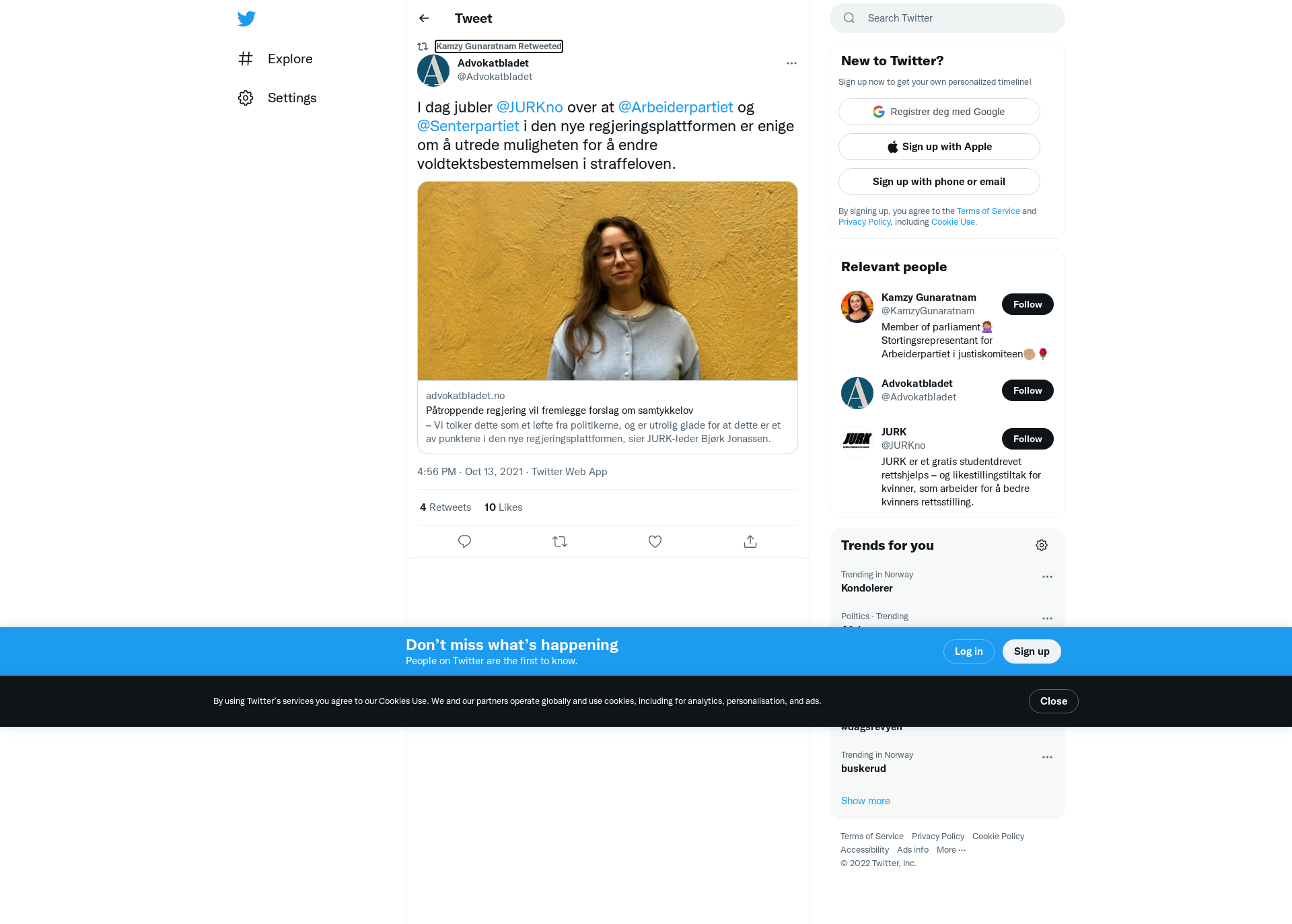Screen dimensions: 1292x924
Task: Close the cookie notice banner
Action: click(x=1054, y=701)
